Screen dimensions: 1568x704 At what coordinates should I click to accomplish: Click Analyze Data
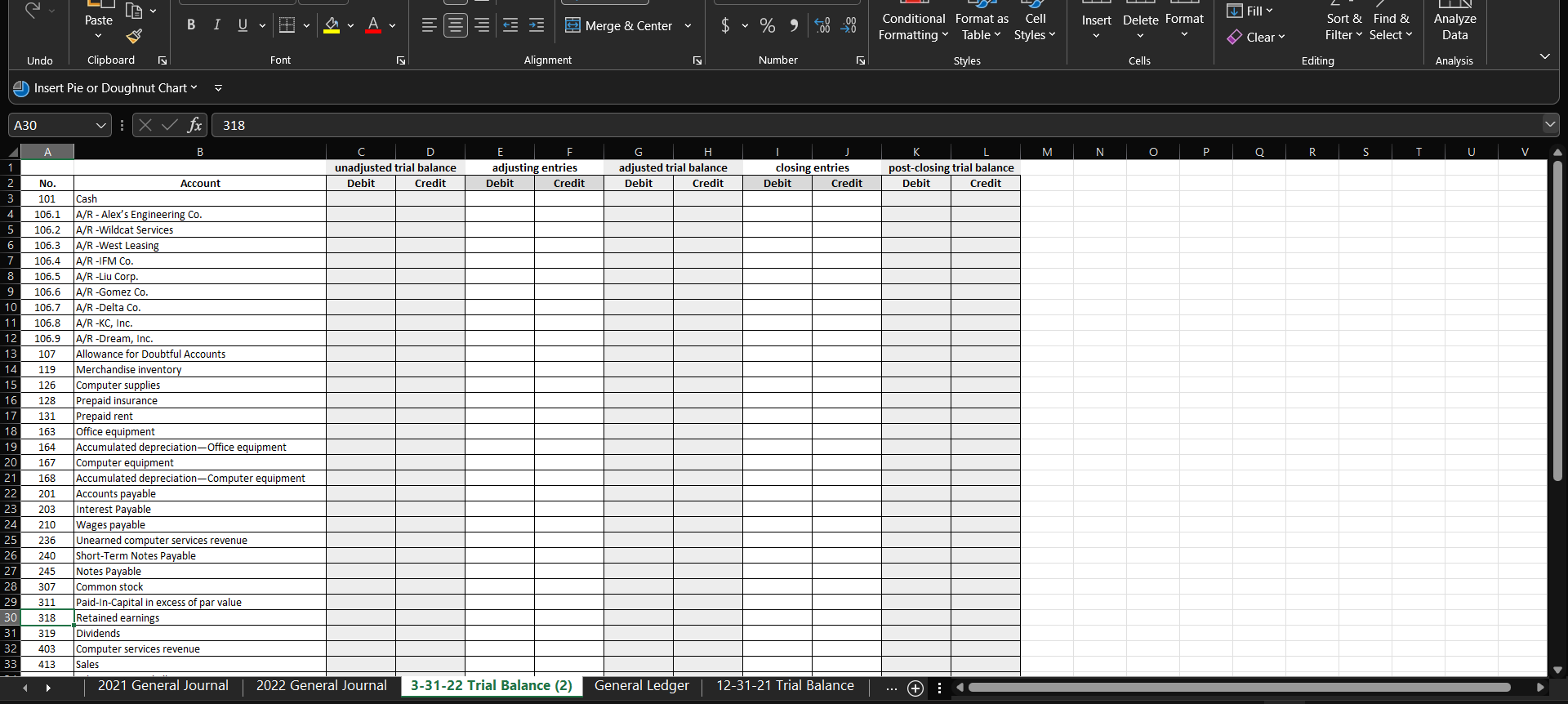pos(1454,22)
